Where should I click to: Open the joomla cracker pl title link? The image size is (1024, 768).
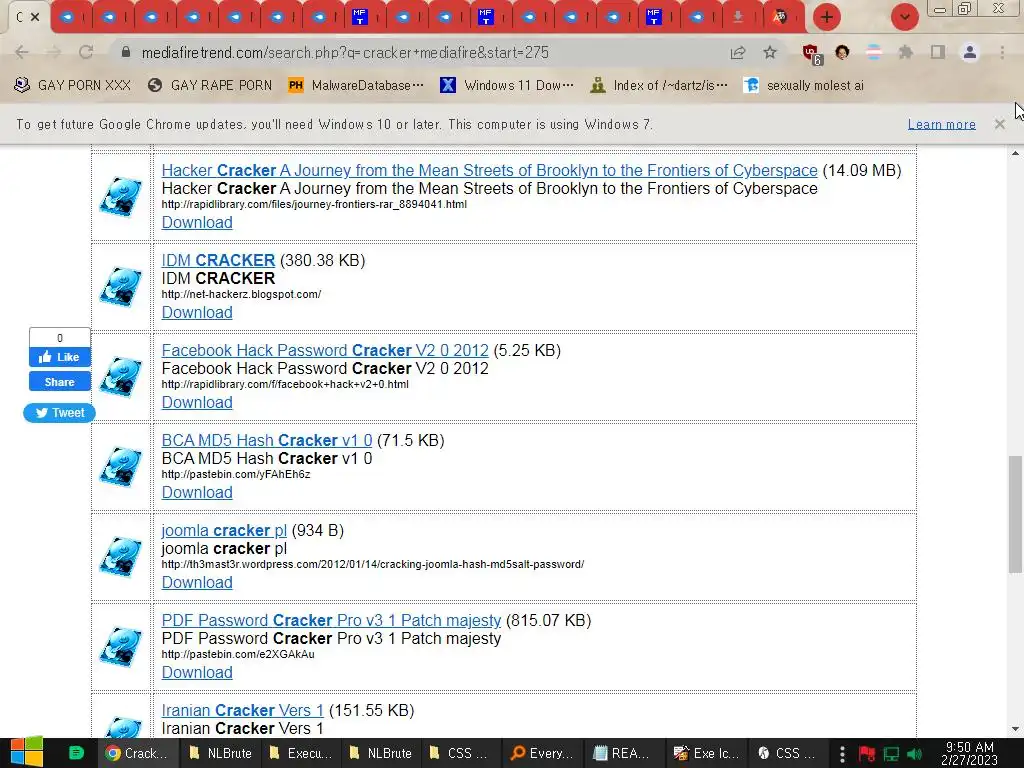coord(224,531)
